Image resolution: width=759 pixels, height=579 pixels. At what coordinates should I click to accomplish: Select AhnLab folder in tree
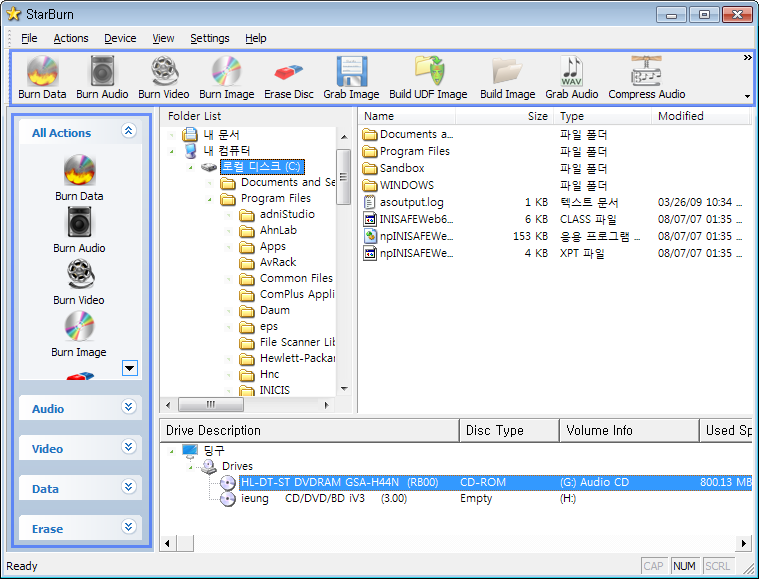pos(269,230)
